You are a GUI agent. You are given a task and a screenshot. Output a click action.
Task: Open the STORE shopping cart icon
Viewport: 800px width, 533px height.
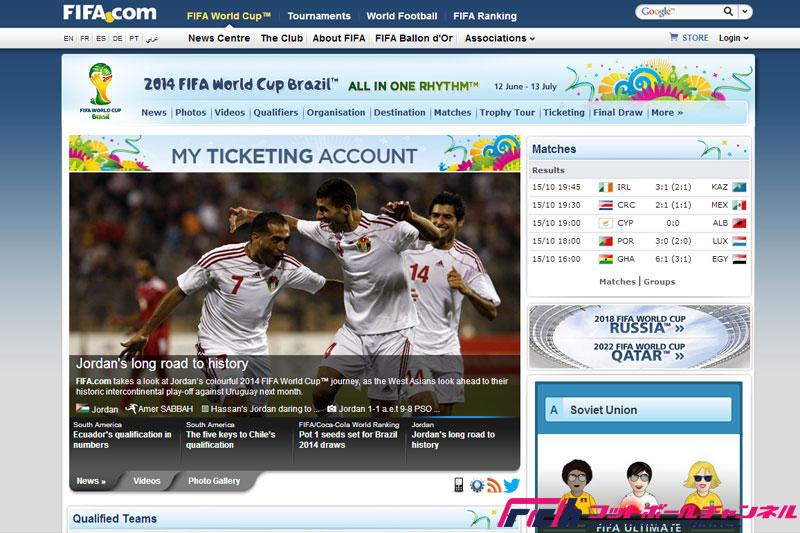(x=674, y=38)
